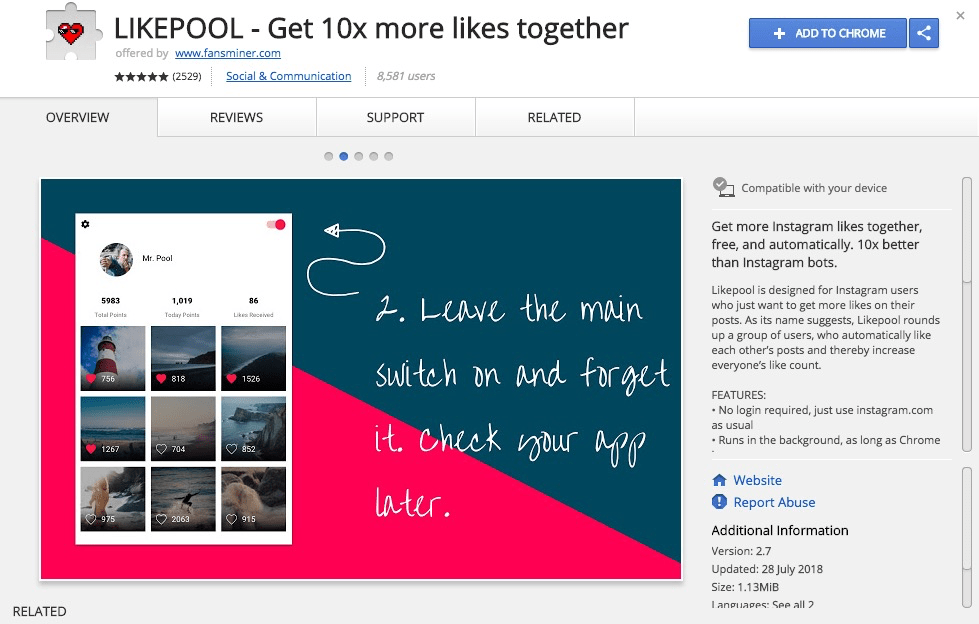Click the LIKEPOOL extension title
The width and height of the screenshot is (979, 624).
coord(371,28)
